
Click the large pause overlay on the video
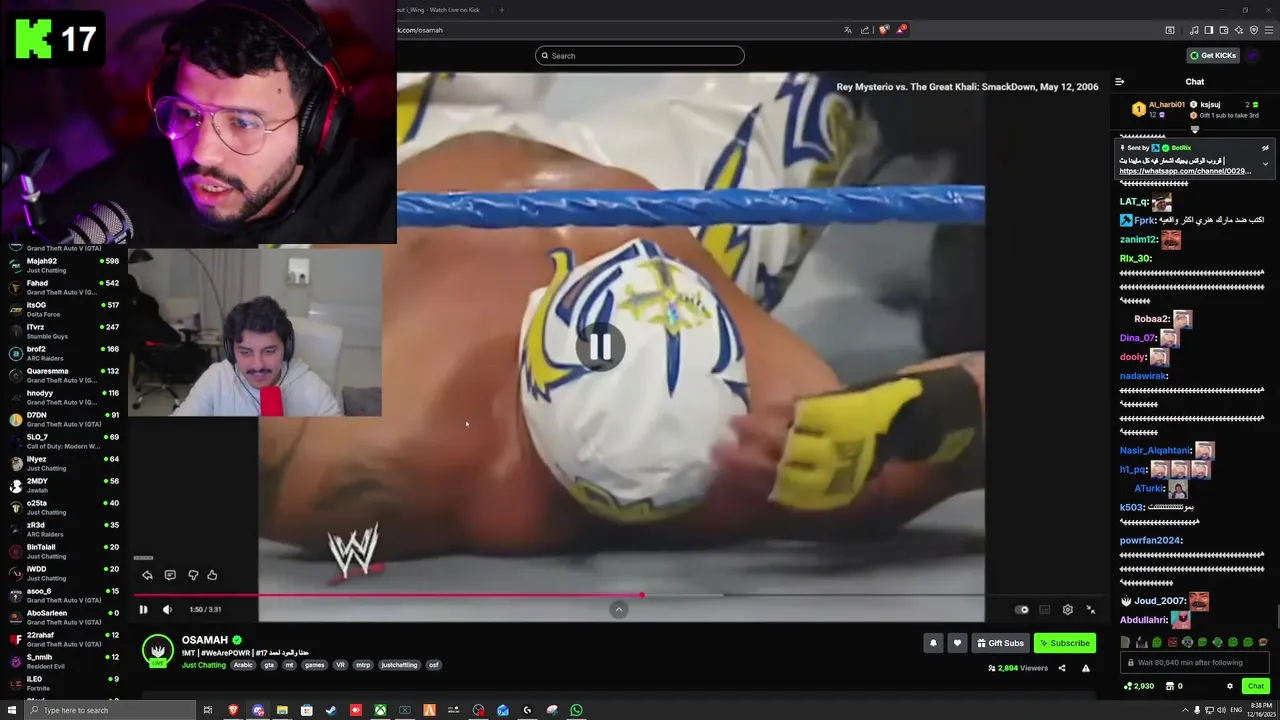pyautogui.click(x=600, y=347)
